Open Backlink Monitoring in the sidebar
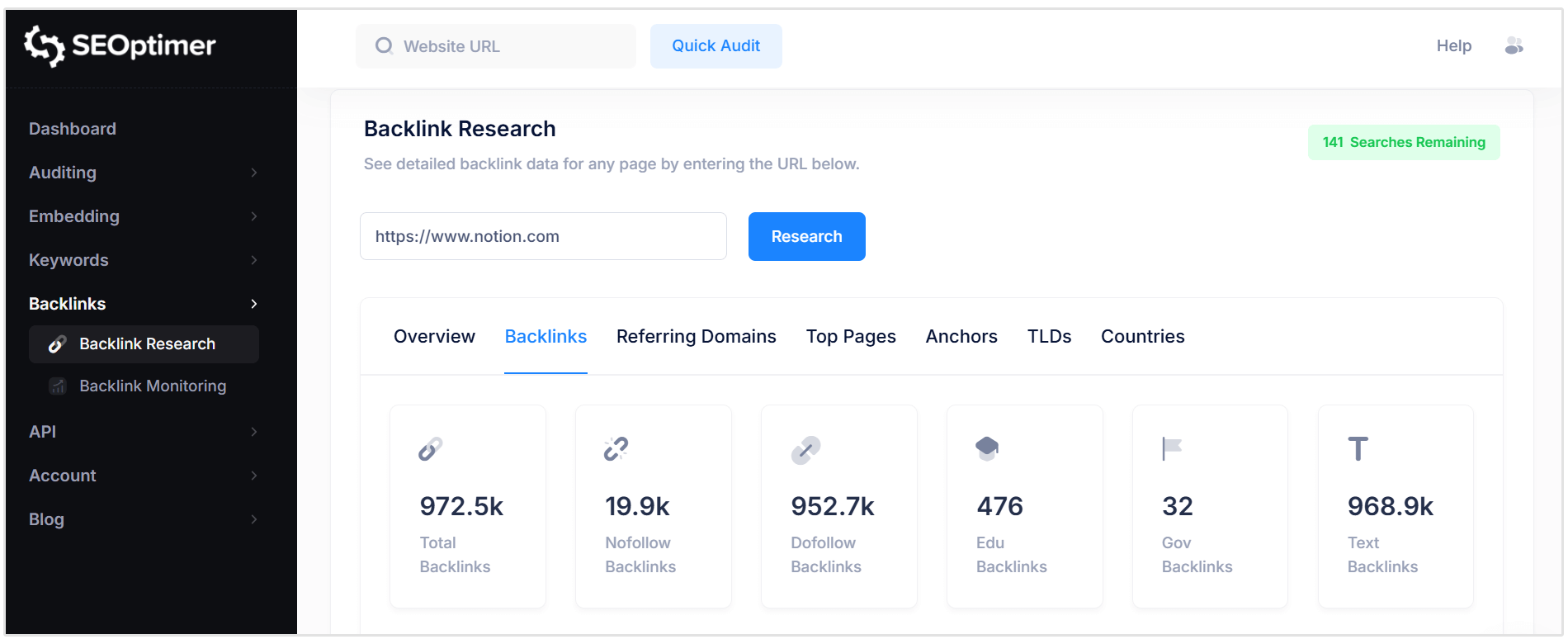The image size is (1568, 644). tap(152, 386)
